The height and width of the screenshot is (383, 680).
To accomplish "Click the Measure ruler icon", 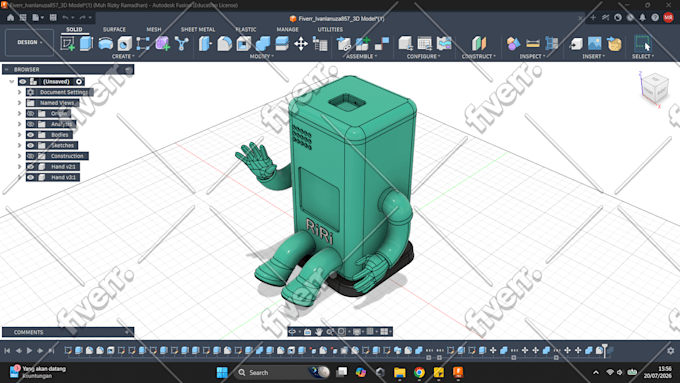I will tap(533, 43).
